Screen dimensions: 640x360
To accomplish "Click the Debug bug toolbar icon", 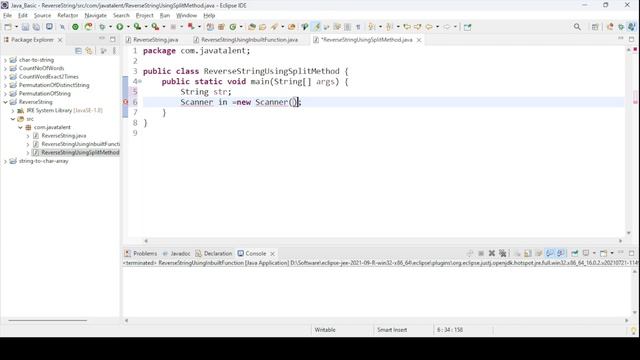I will pyautogui.click(x=102, y=27).
